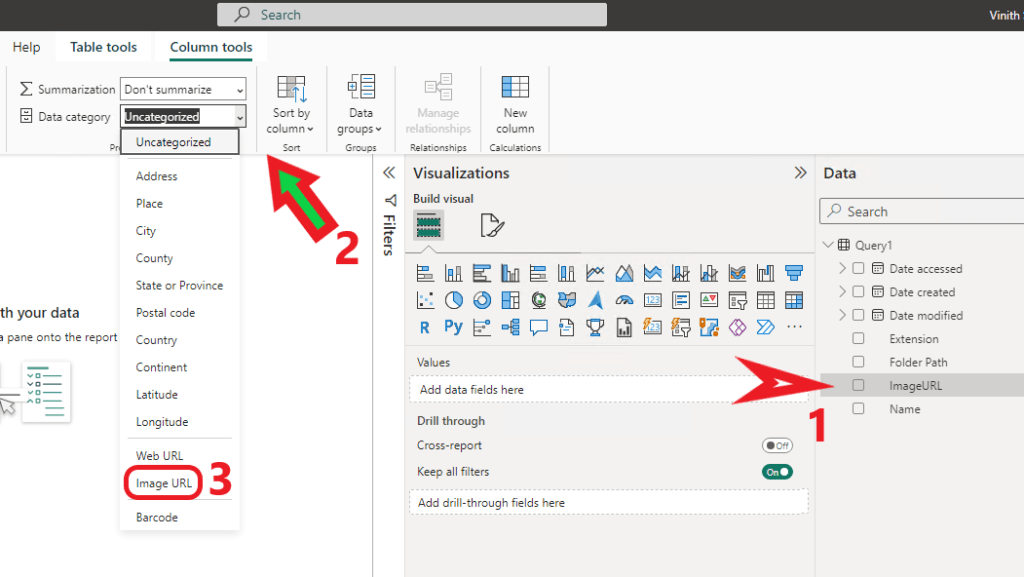Select the line chart visual
Image resolution: width=1024 pixels, height=577 pixels.
(x=595, y=273)
